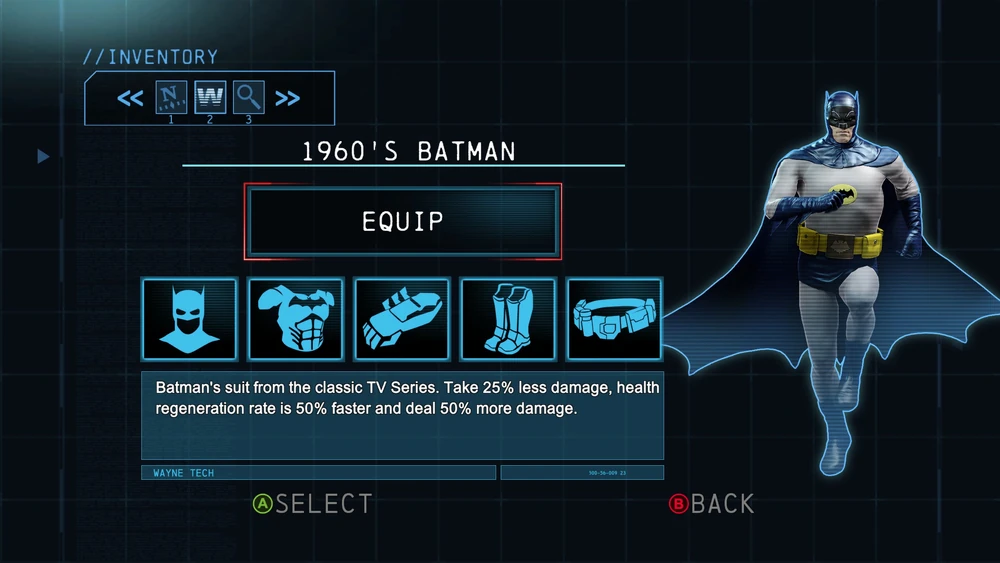Go to next inventory page with right arrows
Viewport: 1000px width, 563px height.
287,98
